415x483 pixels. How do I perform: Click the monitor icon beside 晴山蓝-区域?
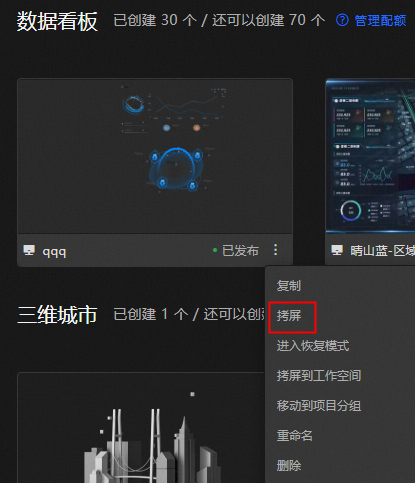[337, 250]
